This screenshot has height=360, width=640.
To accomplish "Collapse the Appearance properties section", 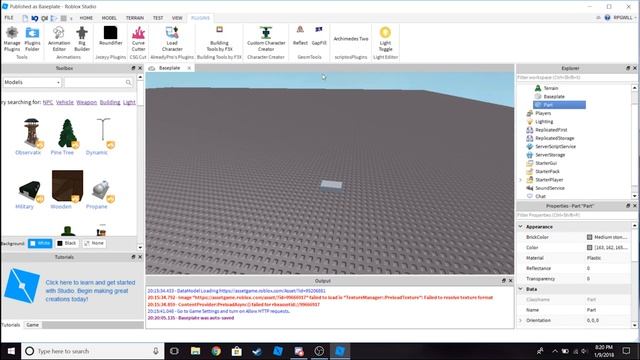I will click(521, 227).
